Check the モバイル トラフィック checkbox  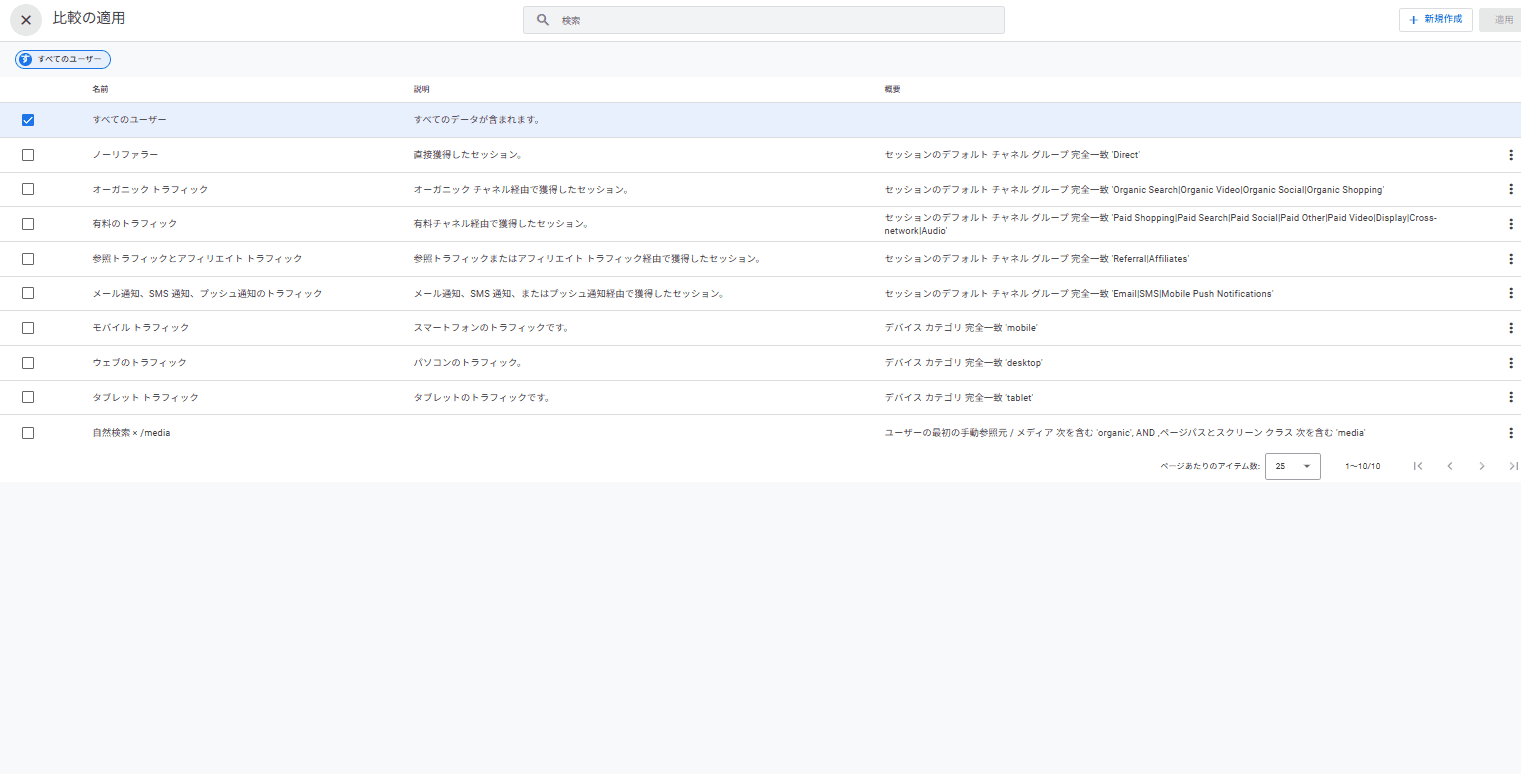(x=28, y=328)
